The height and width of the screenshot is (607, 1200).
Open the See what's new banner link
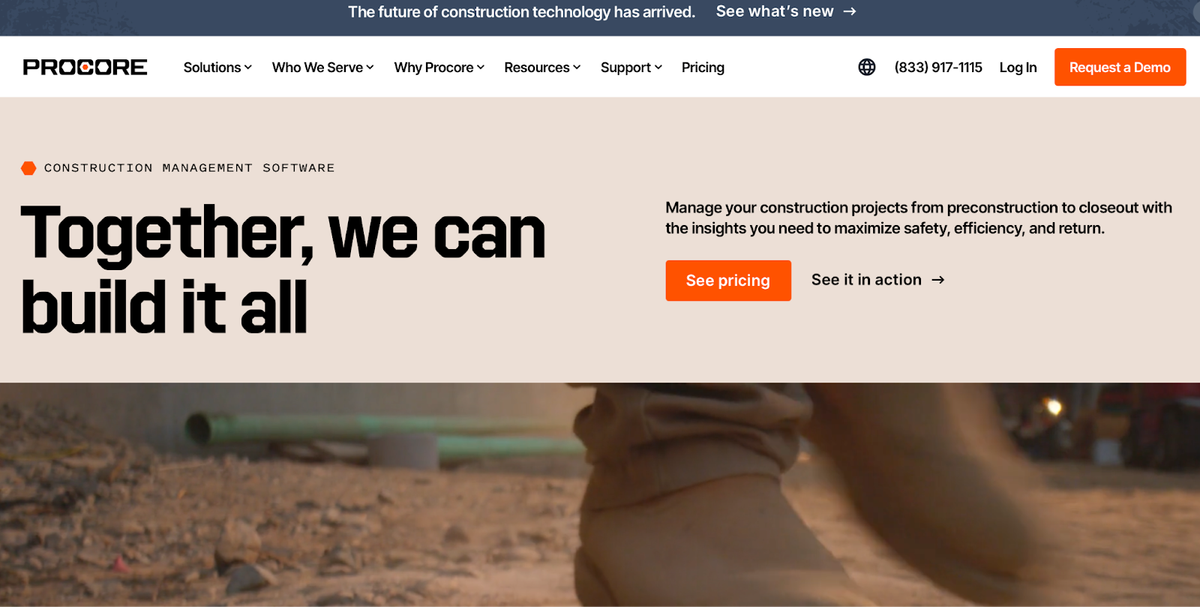pos(786,11)
